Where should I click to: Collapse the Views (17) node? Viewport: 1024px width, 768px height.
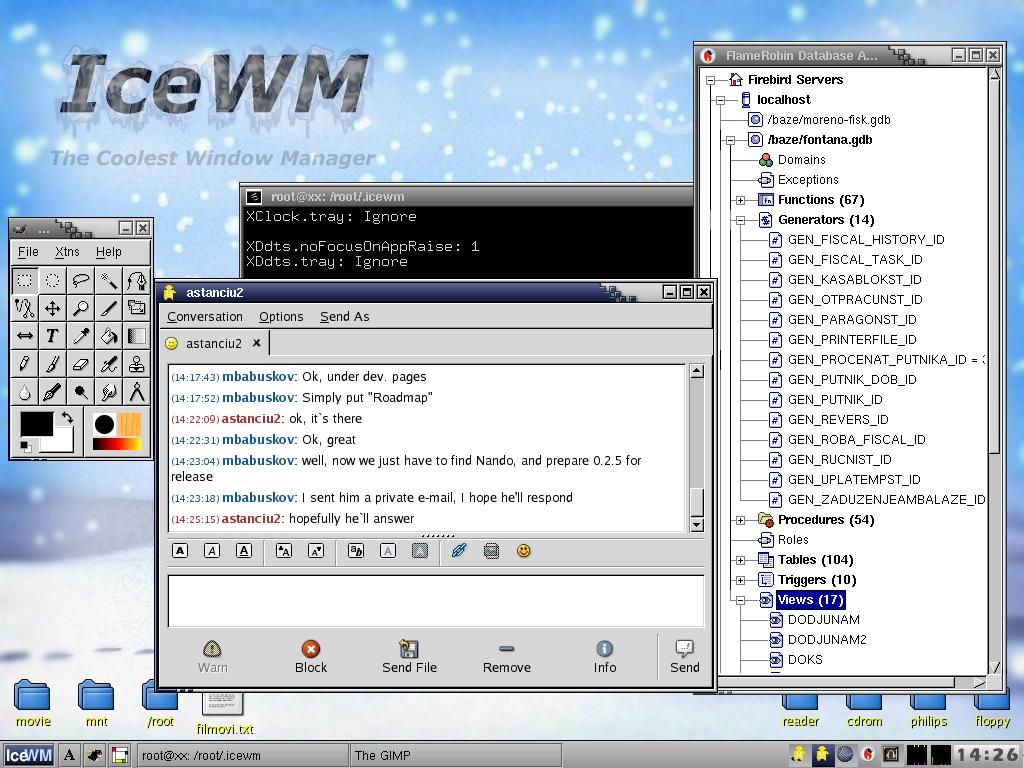(740, 600)
